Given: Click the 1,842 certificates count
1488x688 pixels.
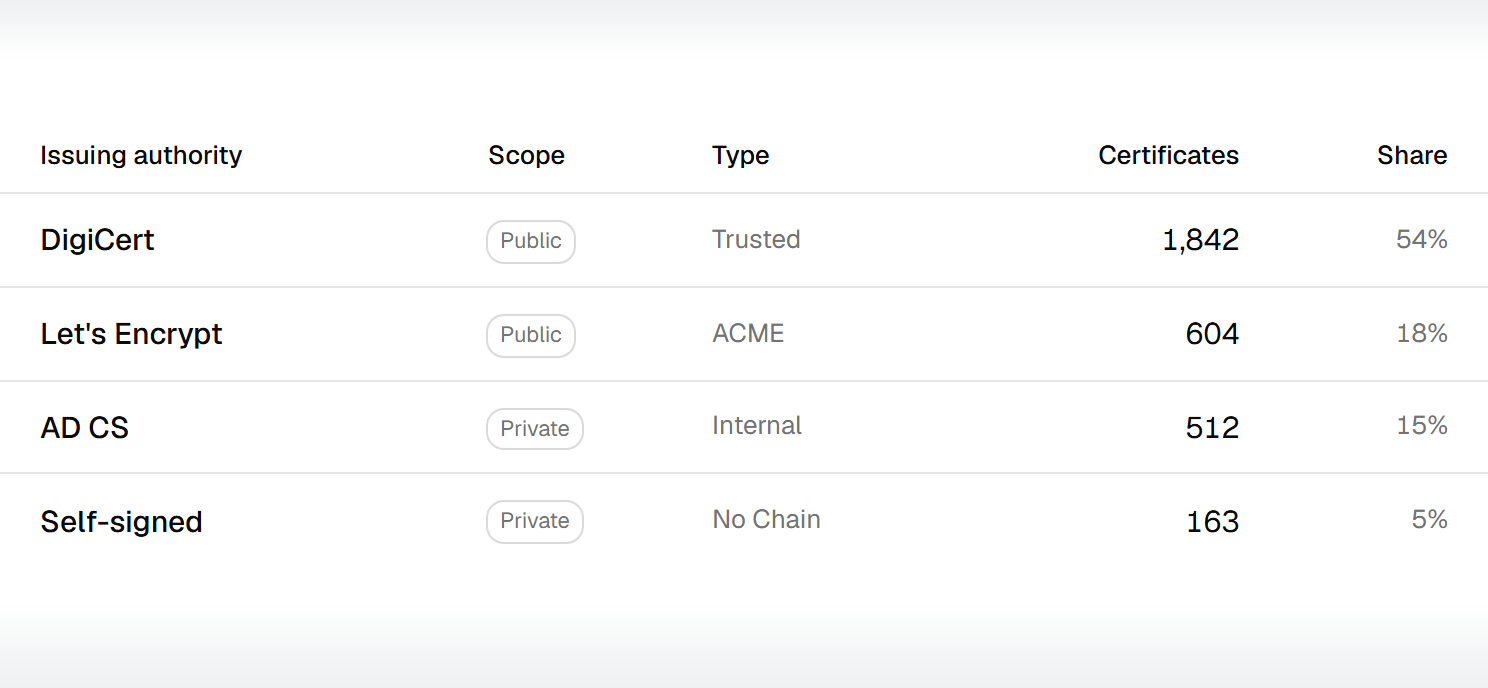Looking at the screenshot, I should 1200,240.
